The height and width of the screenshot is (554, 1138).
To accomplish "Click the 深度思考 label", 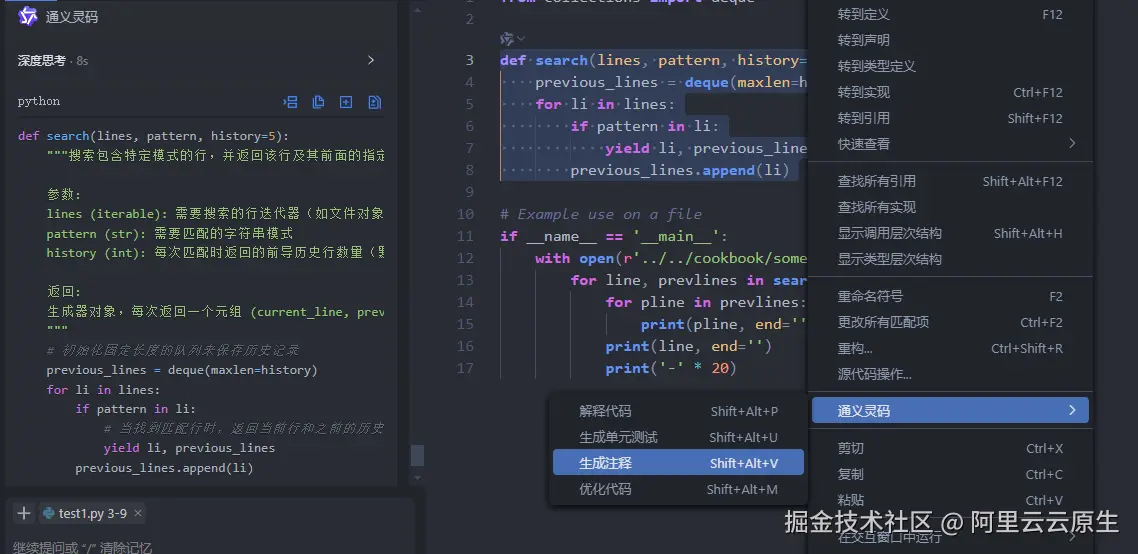I will point(41,61).
